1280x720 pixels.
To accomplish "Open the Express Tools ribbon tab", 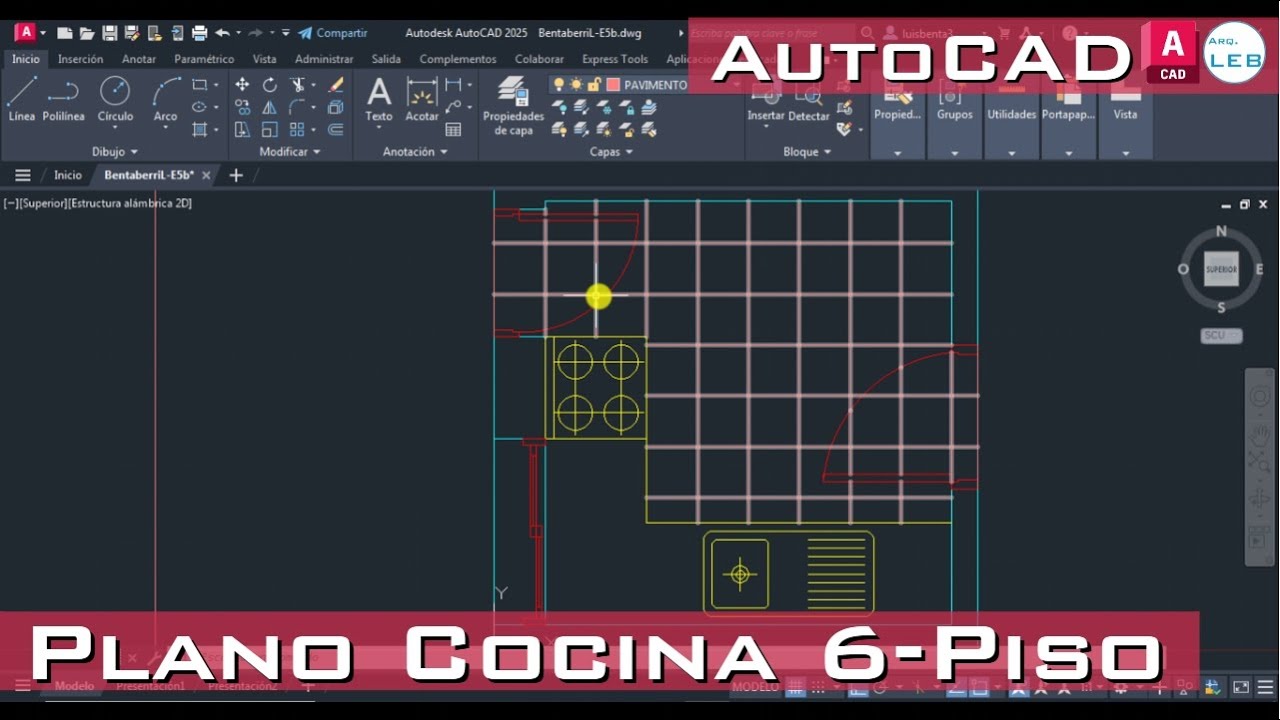I will tap(615, 59).
